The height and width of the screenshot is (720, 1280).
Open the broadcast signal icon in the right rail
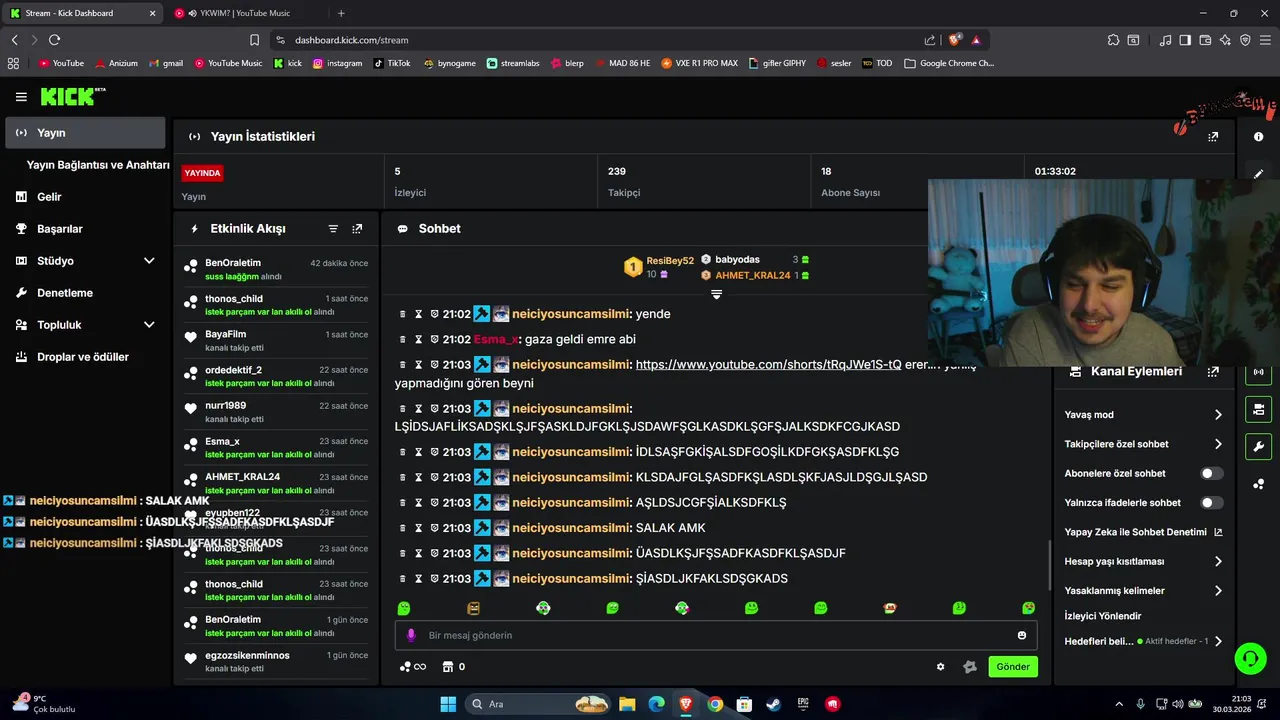1258,372
